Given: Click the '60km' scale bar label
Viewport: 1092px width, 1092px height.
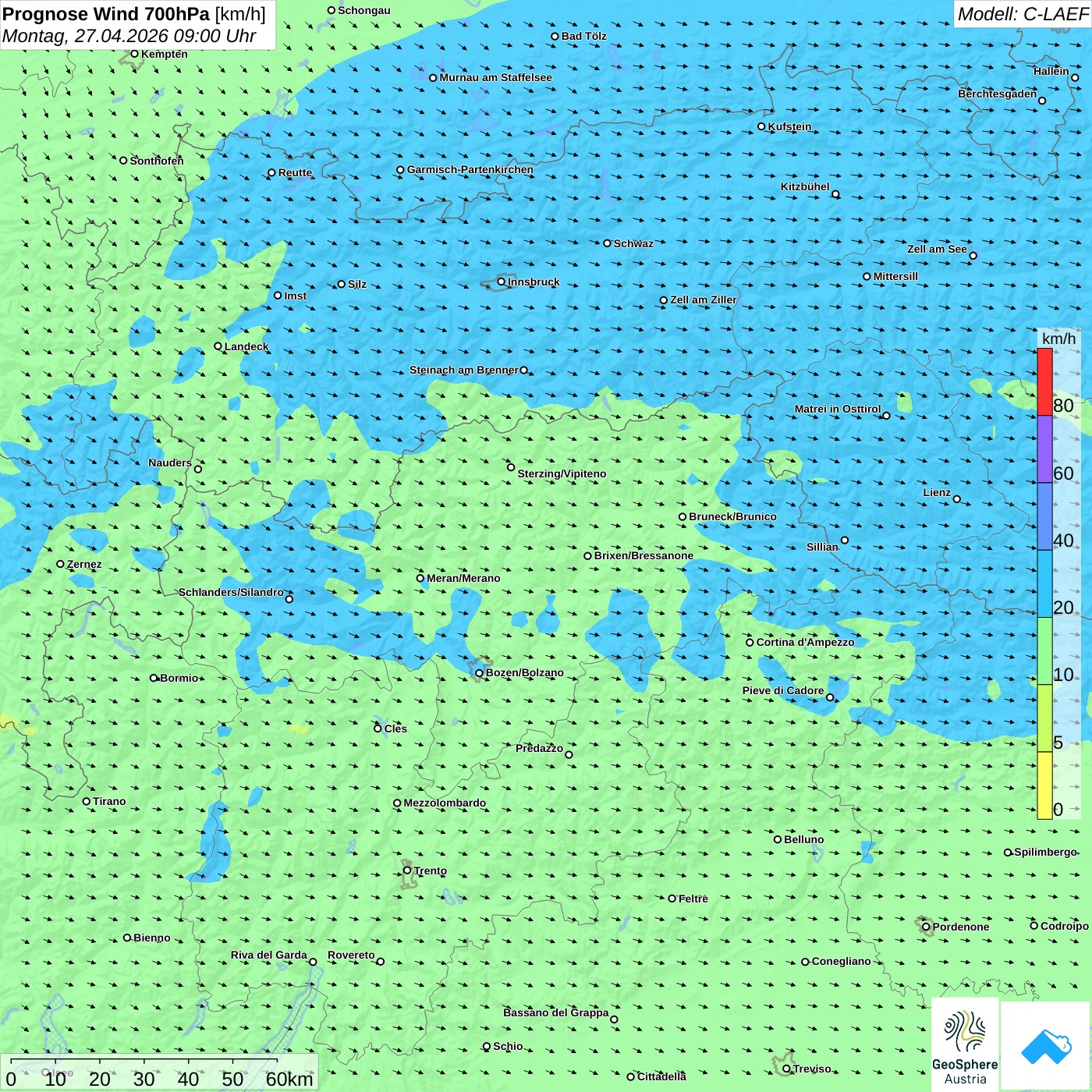Looking at the screenshot, I should 289,1079.
